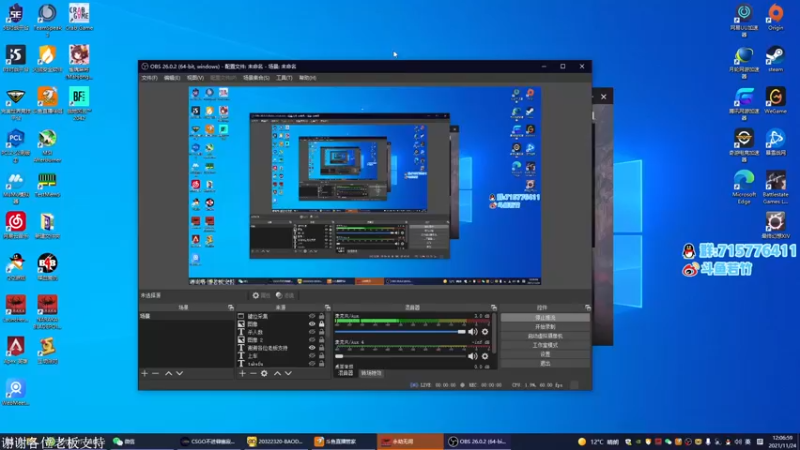The height and width of the screenshot is (450, 800).
Task: Open settings gear for 麦克风/Aux 4 channel
Action: [x=485, y=356]
